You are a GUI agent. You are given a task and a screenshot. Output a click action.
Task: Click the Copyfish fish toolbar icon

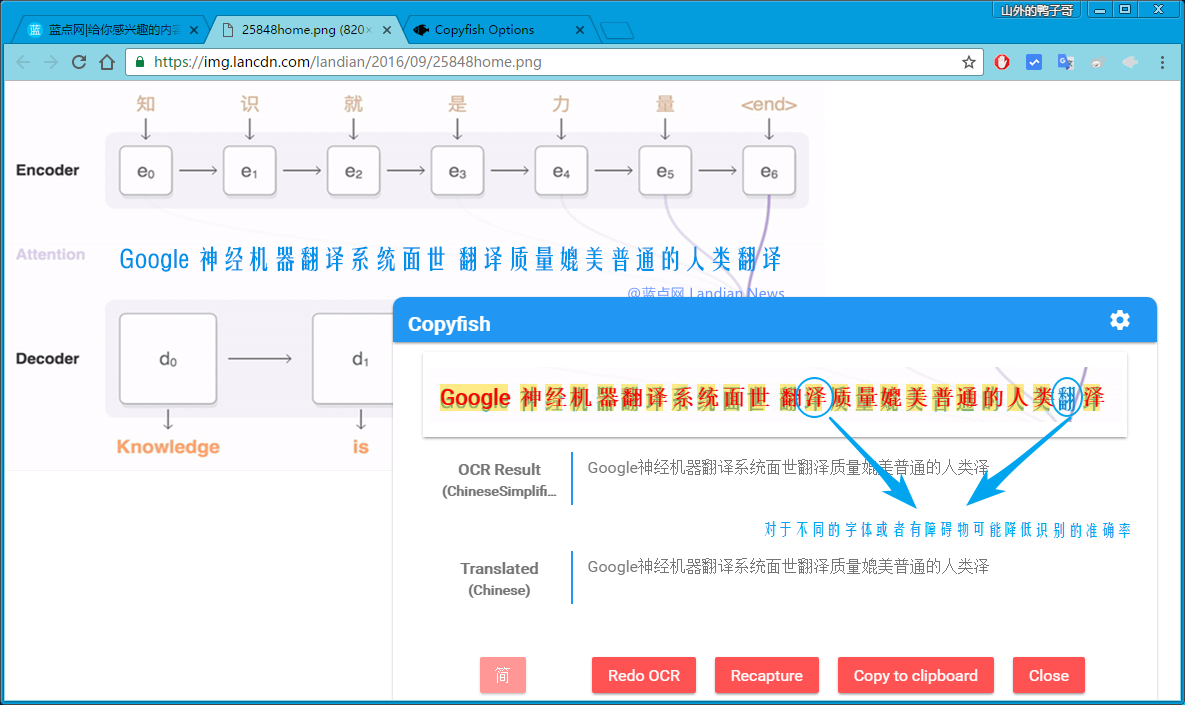1130,62
